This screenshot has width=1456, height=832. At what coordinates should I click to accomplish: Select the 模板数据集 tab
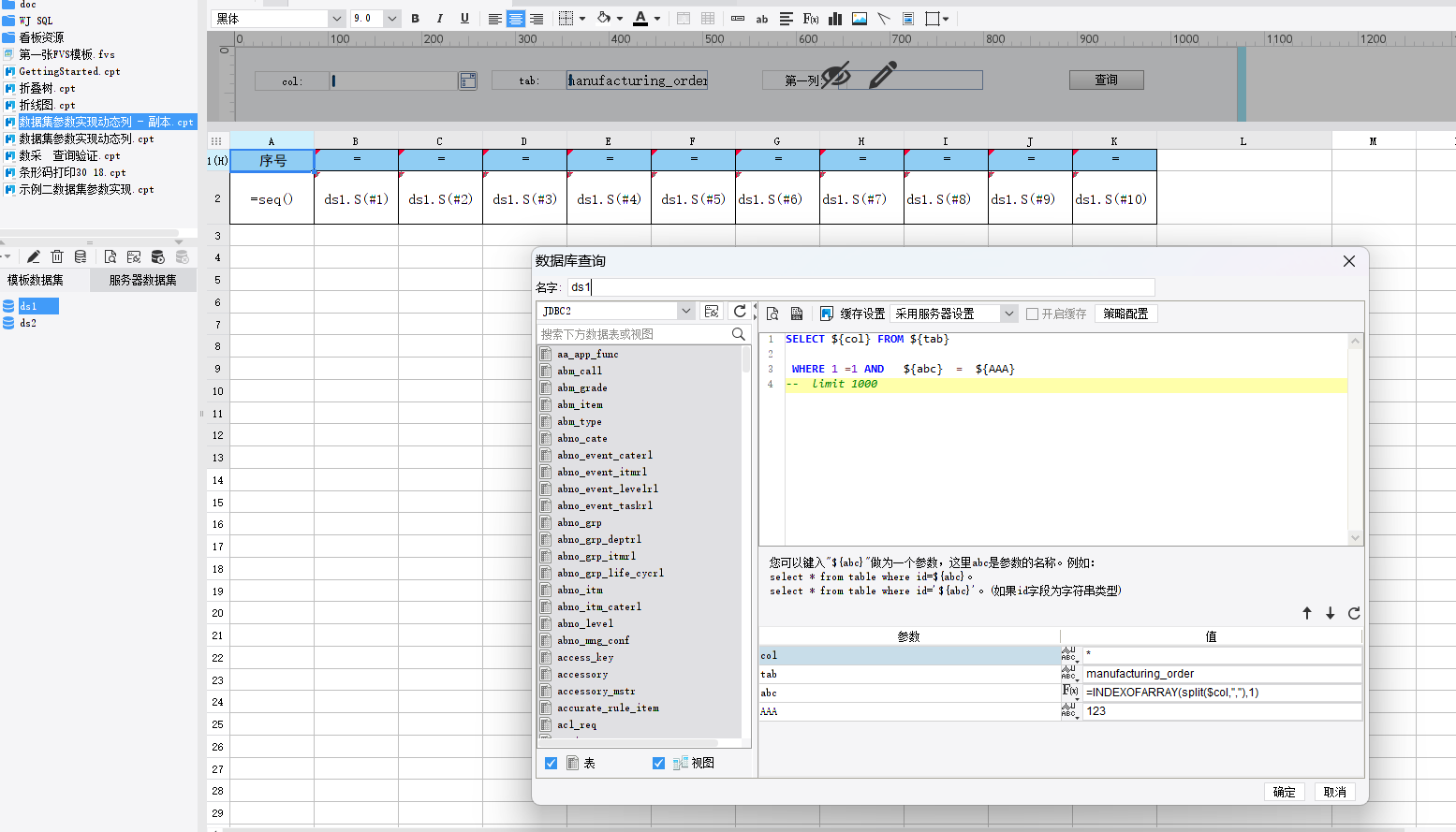coord(36,280)
